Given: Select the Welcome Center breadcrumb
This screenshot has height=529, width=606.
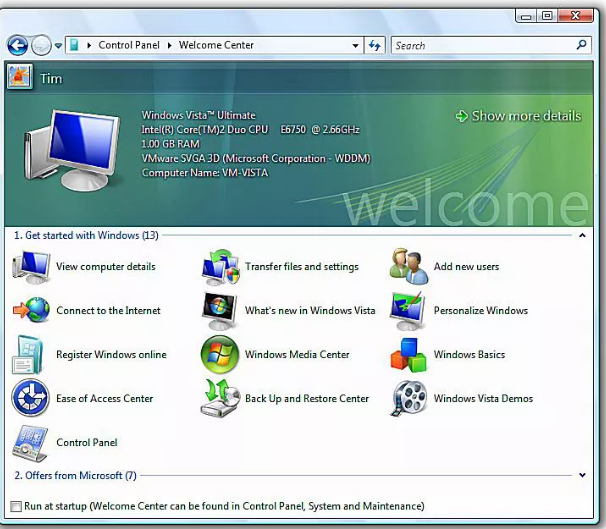Looking at the screenshot, I should pos(216,45).
